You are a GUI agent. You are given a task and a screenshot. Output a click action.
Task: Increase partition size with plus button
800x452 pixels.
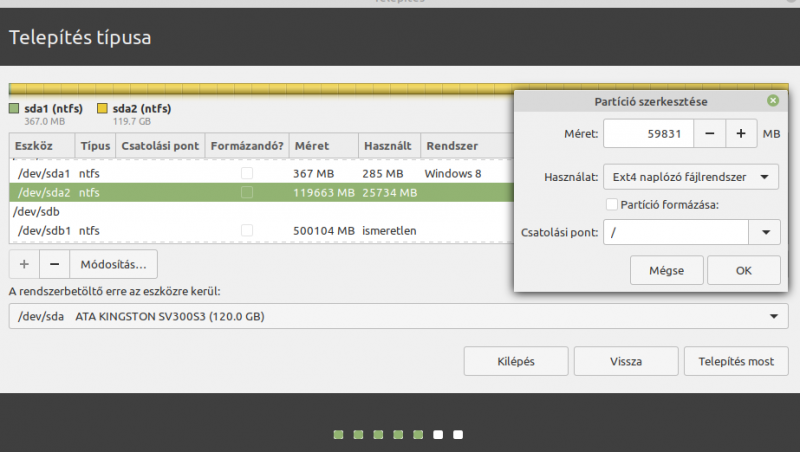tap(741, 133)
